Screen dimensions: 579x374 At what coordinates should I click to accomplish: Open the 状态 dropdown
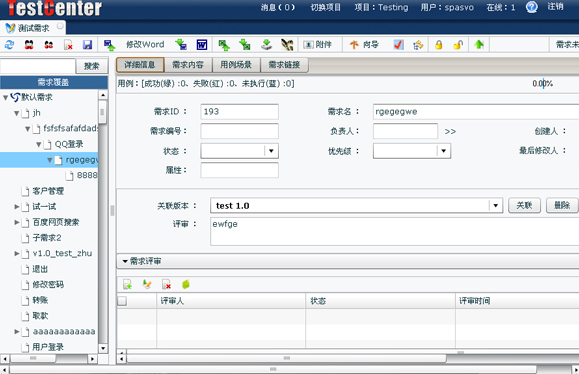tap(271, 151)
